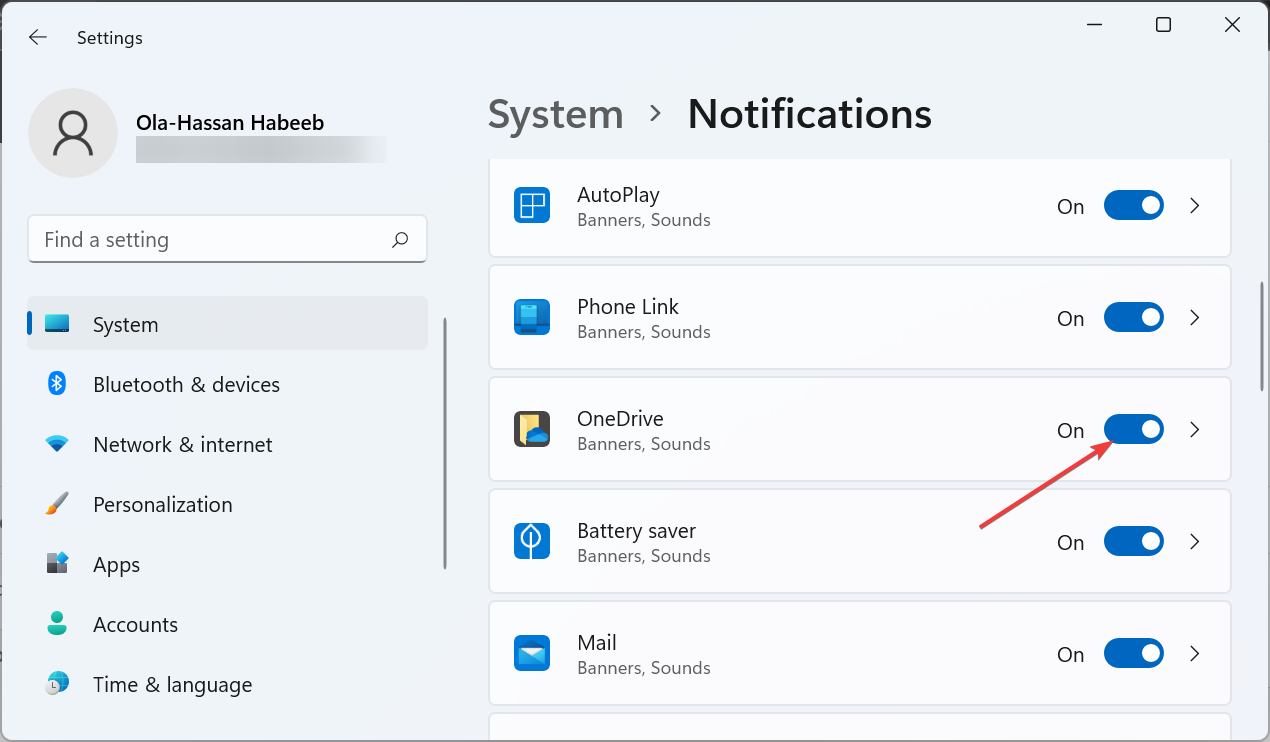This screenshot has width=1270, height=742.
Task: Click the Accounts person icon in the sidebar
Action: point(57,624)
